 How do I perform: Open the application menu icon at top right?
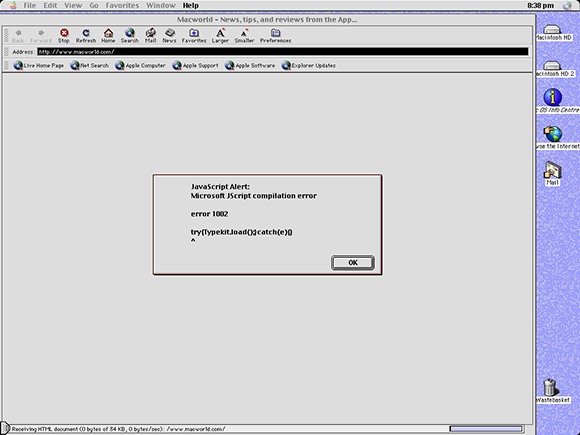pos(567,5)
